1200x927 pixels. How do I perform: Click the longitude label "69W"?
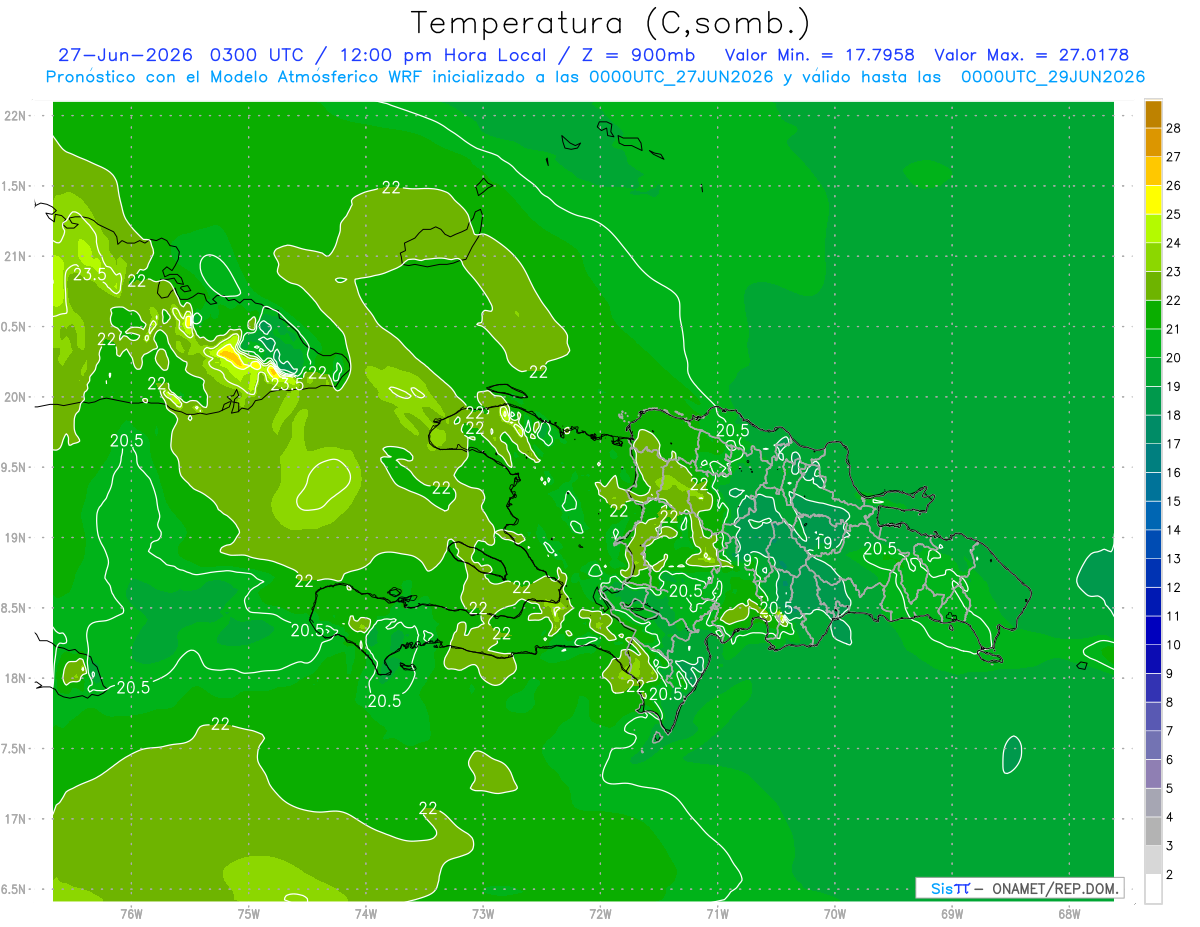click(x=952, y=913)
